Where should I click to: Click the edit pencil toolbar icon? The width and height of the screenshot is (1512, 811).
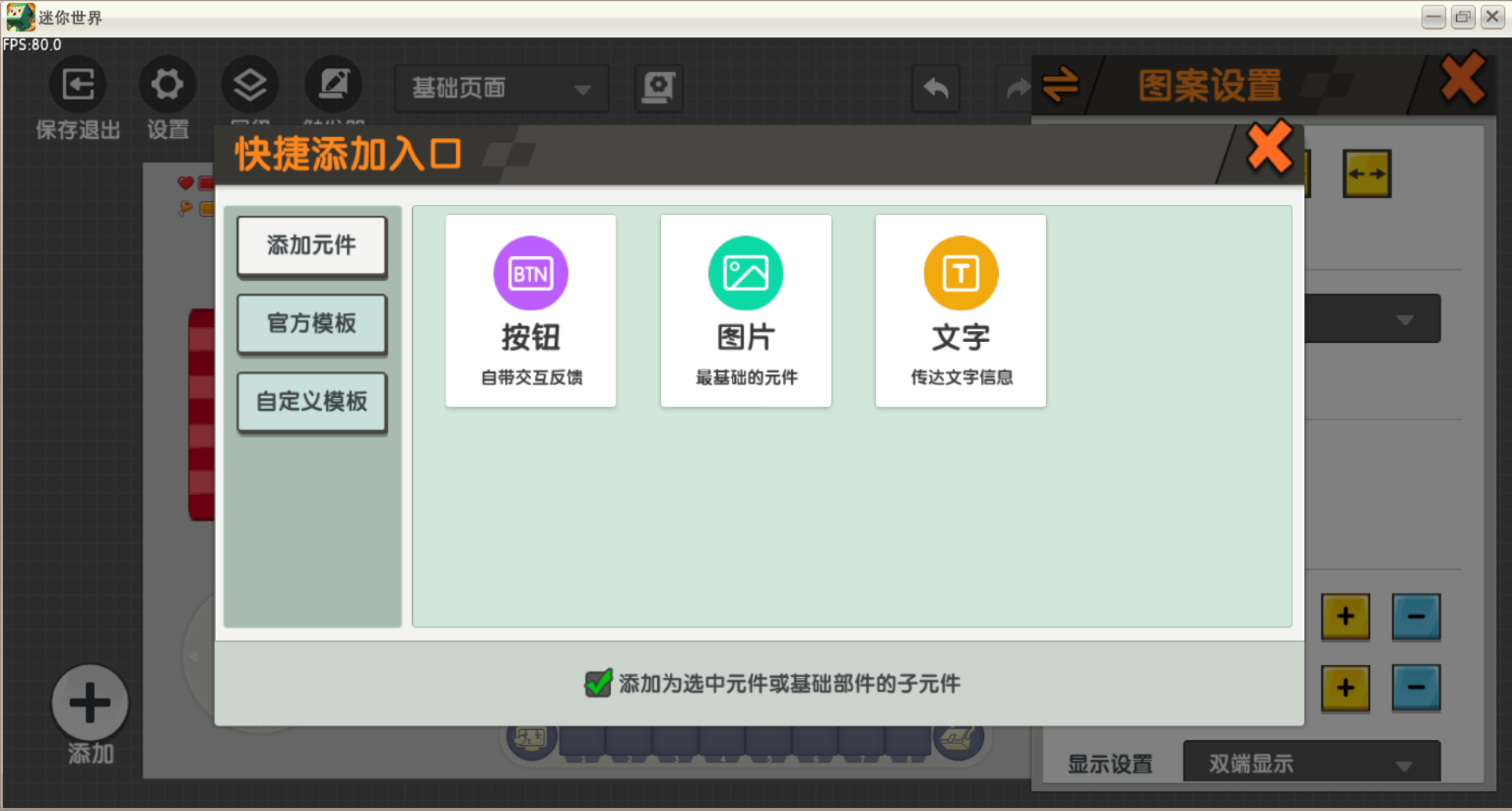333,84
